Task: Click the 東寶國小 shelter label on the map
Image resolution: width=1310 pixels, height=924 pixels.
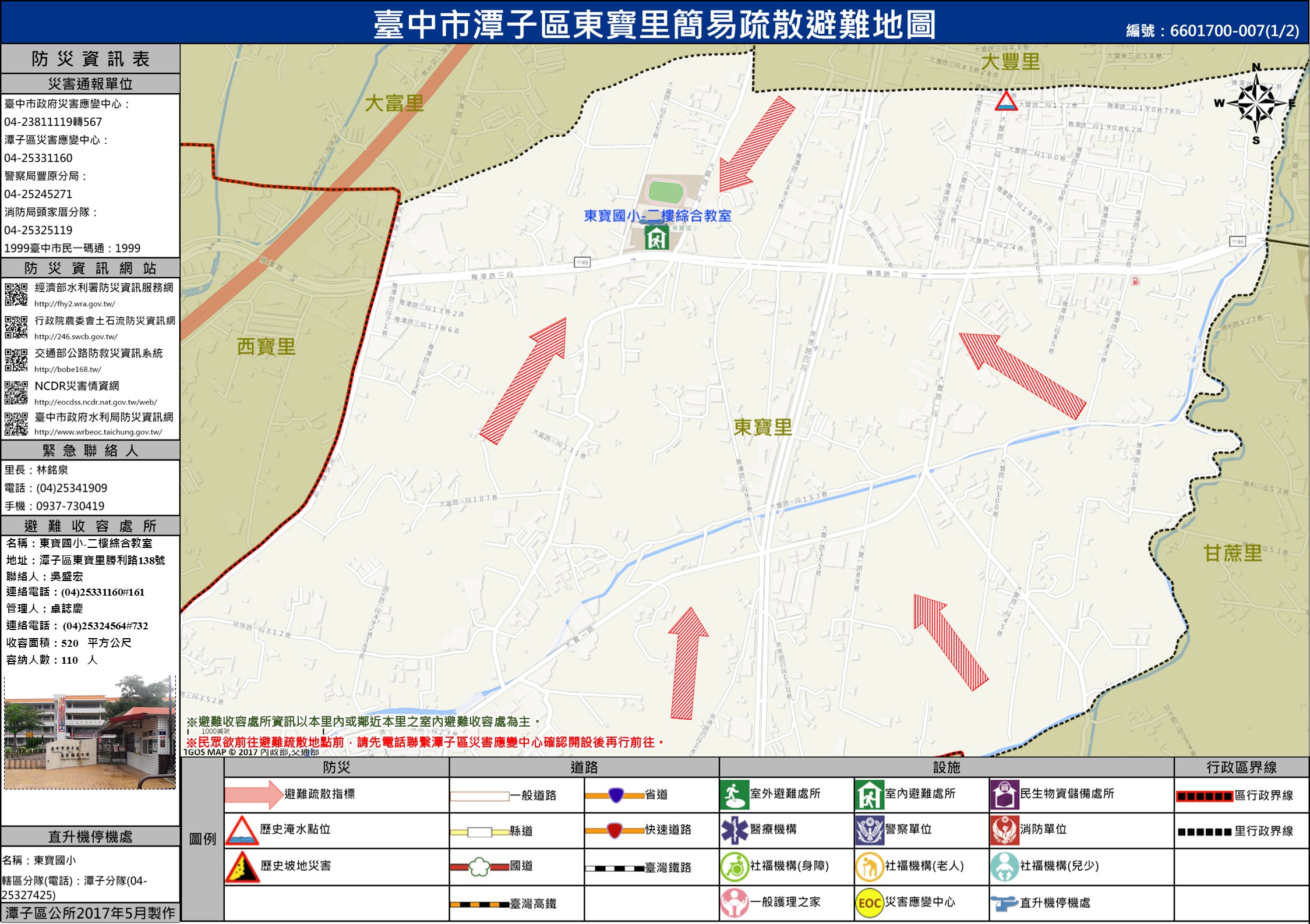Action: coord(657,216)
